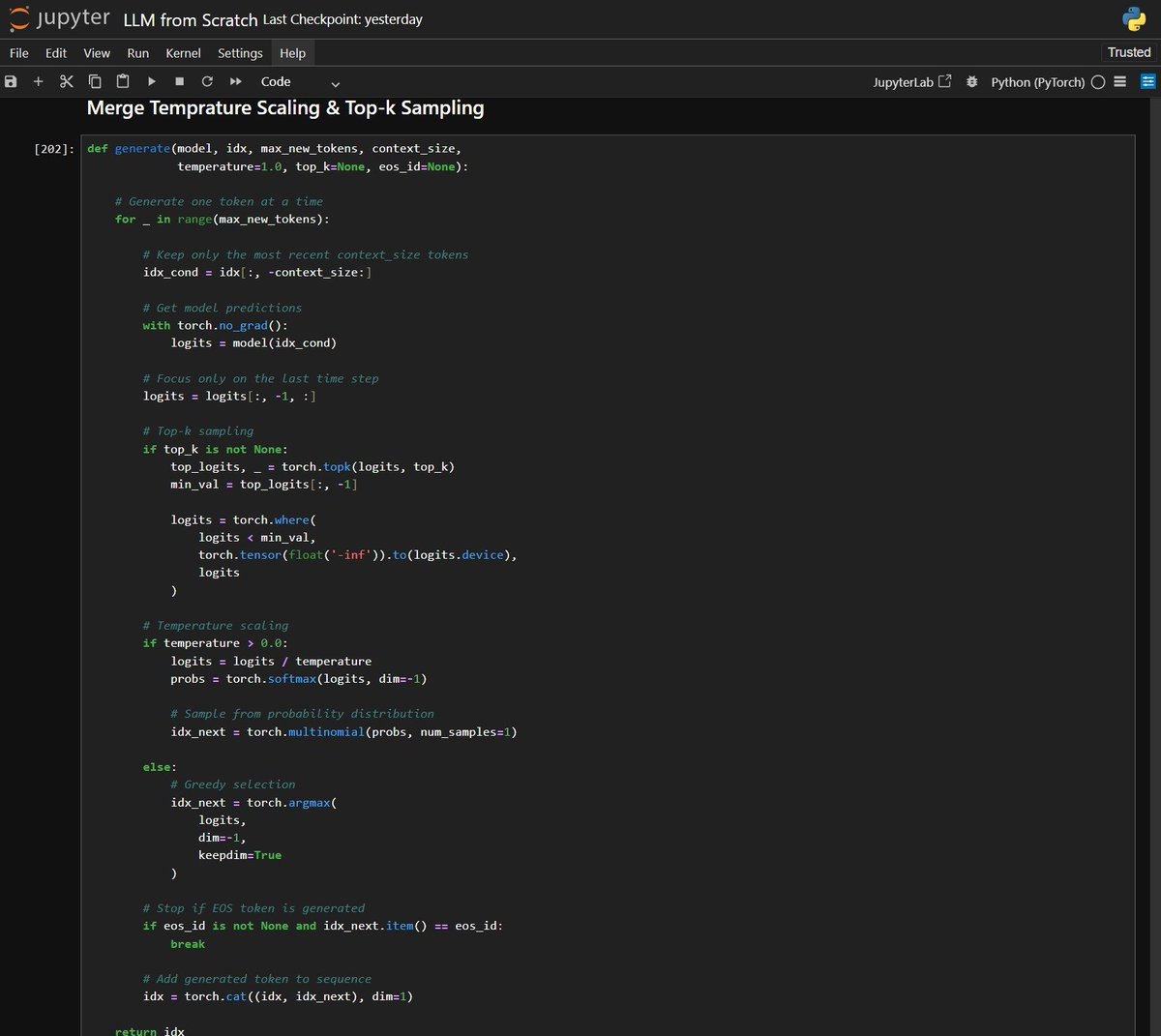
Task: Click line 'logits = model(idx_cond)'
Action: pyautogui.click(x=253, y=343)
